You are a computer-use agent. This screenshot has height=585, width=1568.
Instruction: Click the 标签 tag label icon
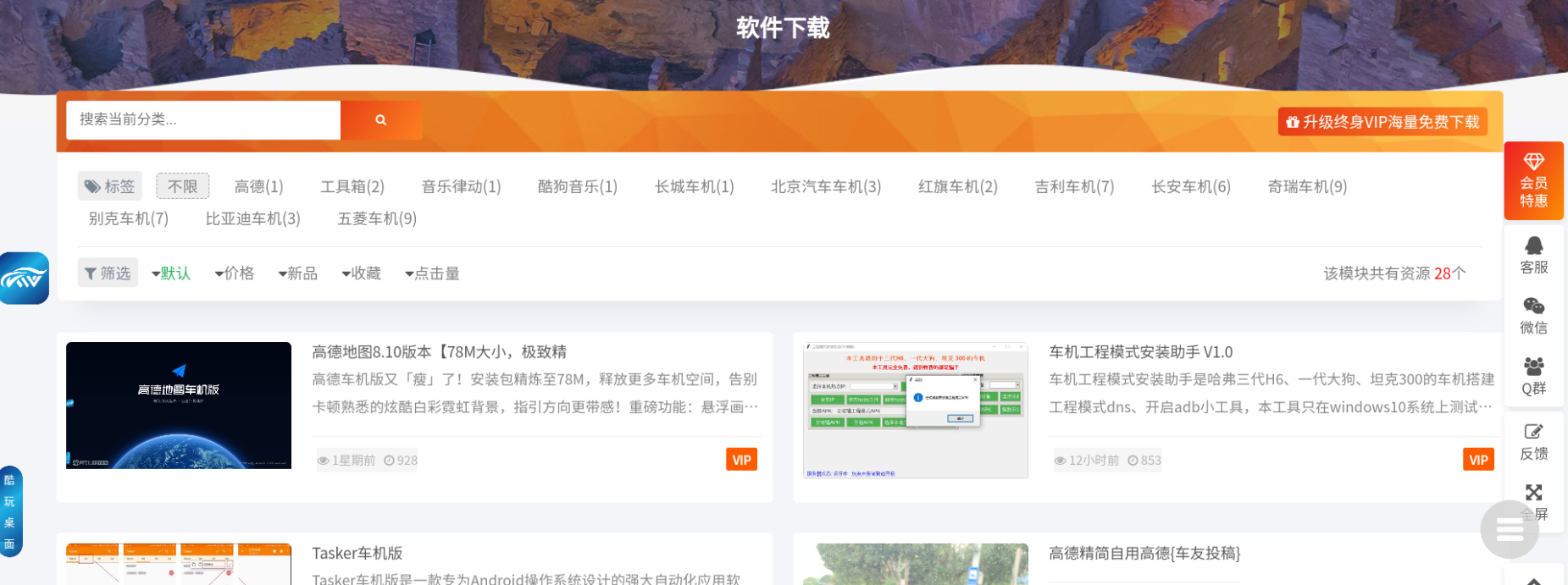(x=109, y=186)
